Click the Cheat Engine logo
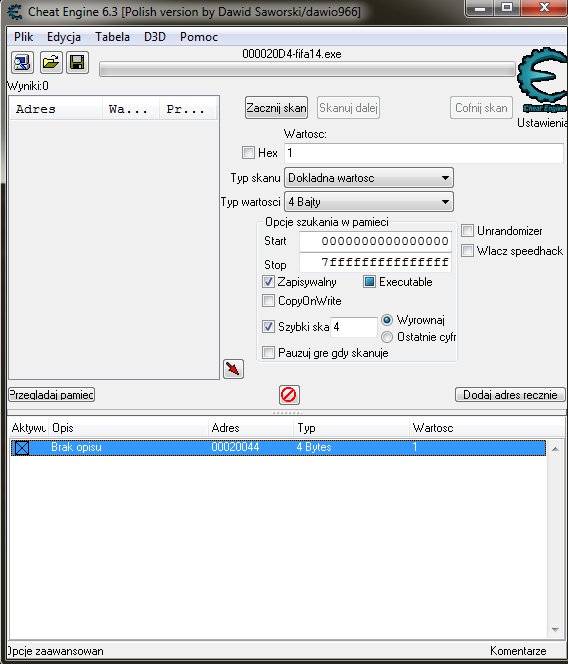The image size is (568, 664). [543, 80]
